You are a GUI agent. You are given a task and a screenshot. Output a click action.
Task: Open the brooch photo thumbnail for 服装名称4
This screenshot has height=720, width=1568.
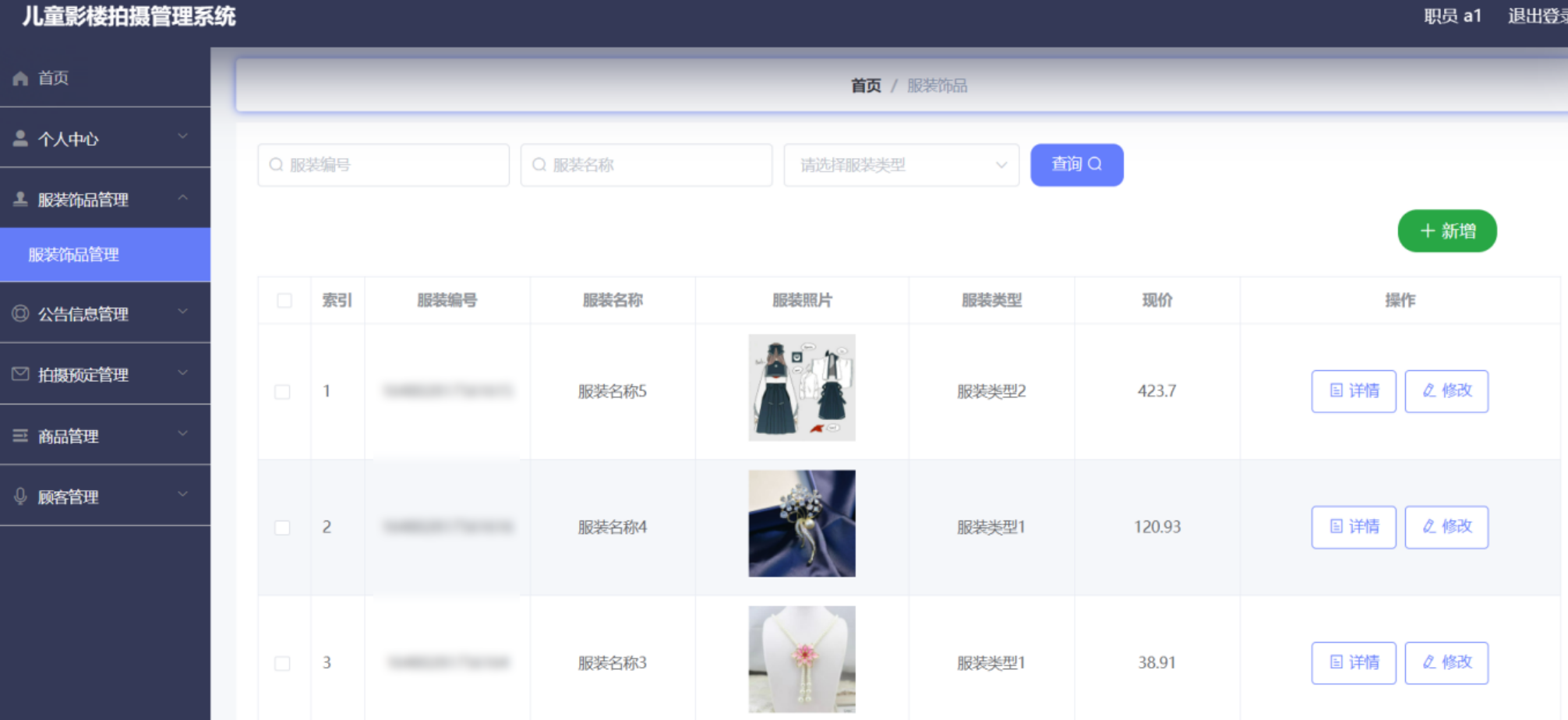point(802,523)
